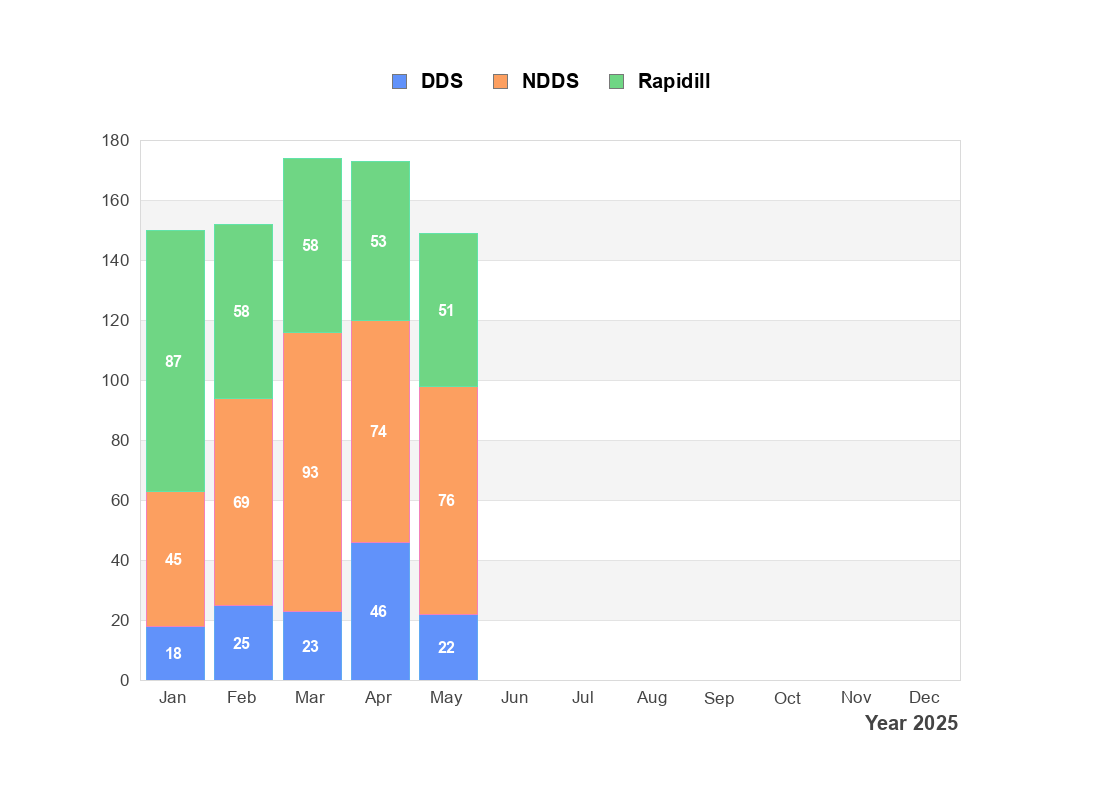The image size is (1100, 800).
Task: Click the blue DDS legend swatch
Action: [x=399, y=81]
